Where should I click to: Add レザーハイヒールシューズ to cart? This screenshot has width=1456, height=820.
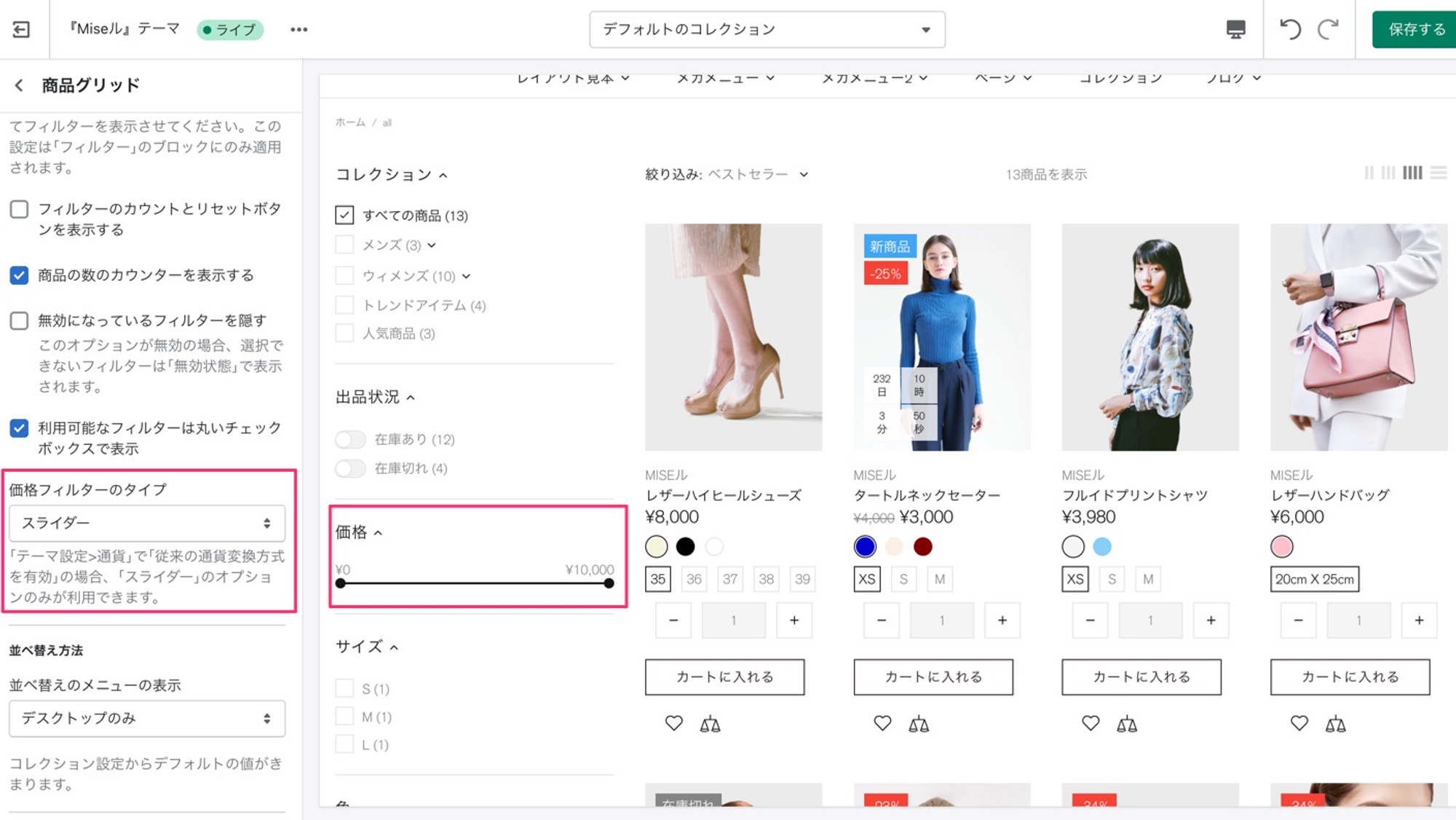(x=724, y=677)
